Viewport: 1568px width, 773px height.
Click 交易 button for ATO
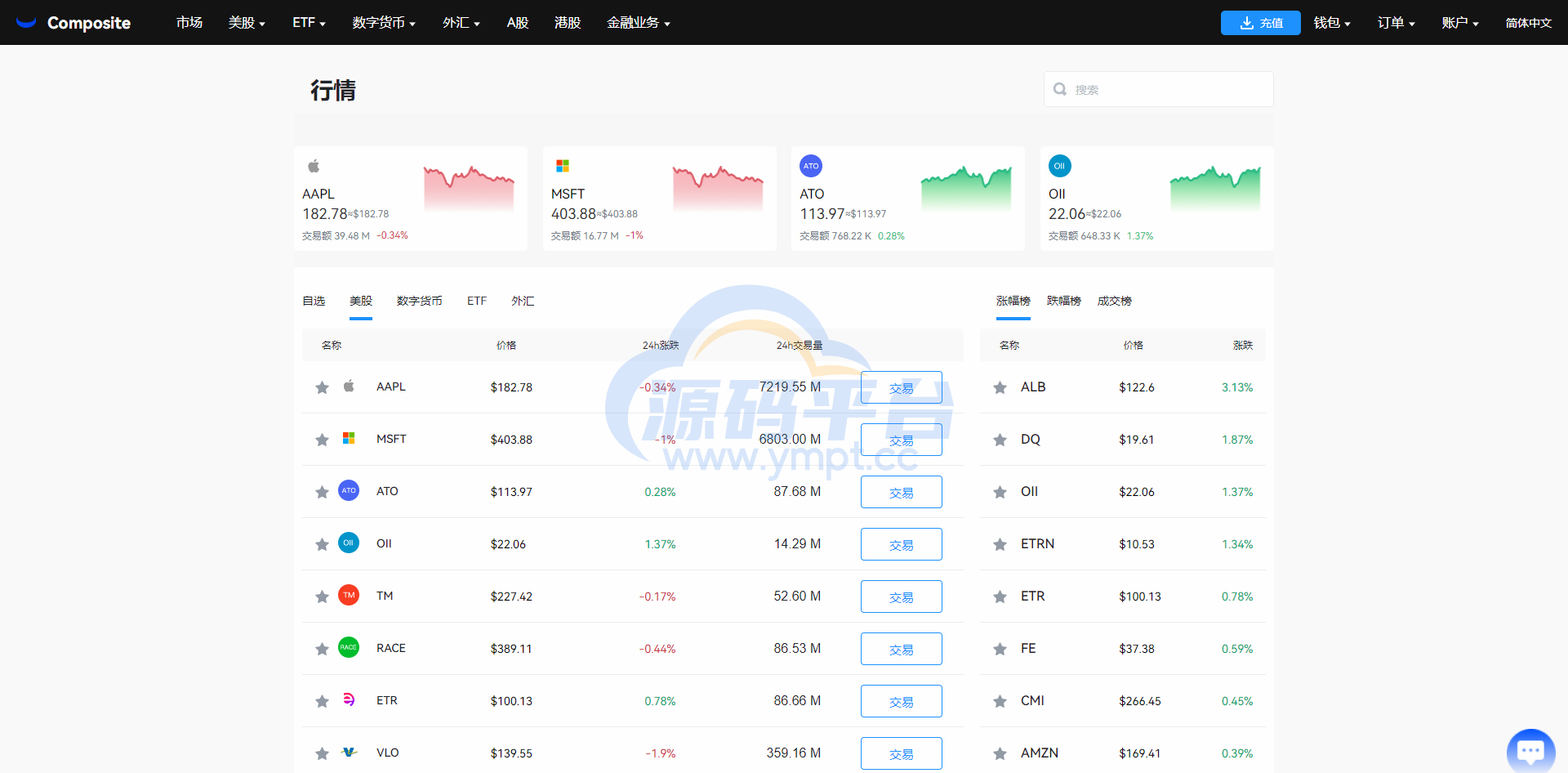point(902,492)
